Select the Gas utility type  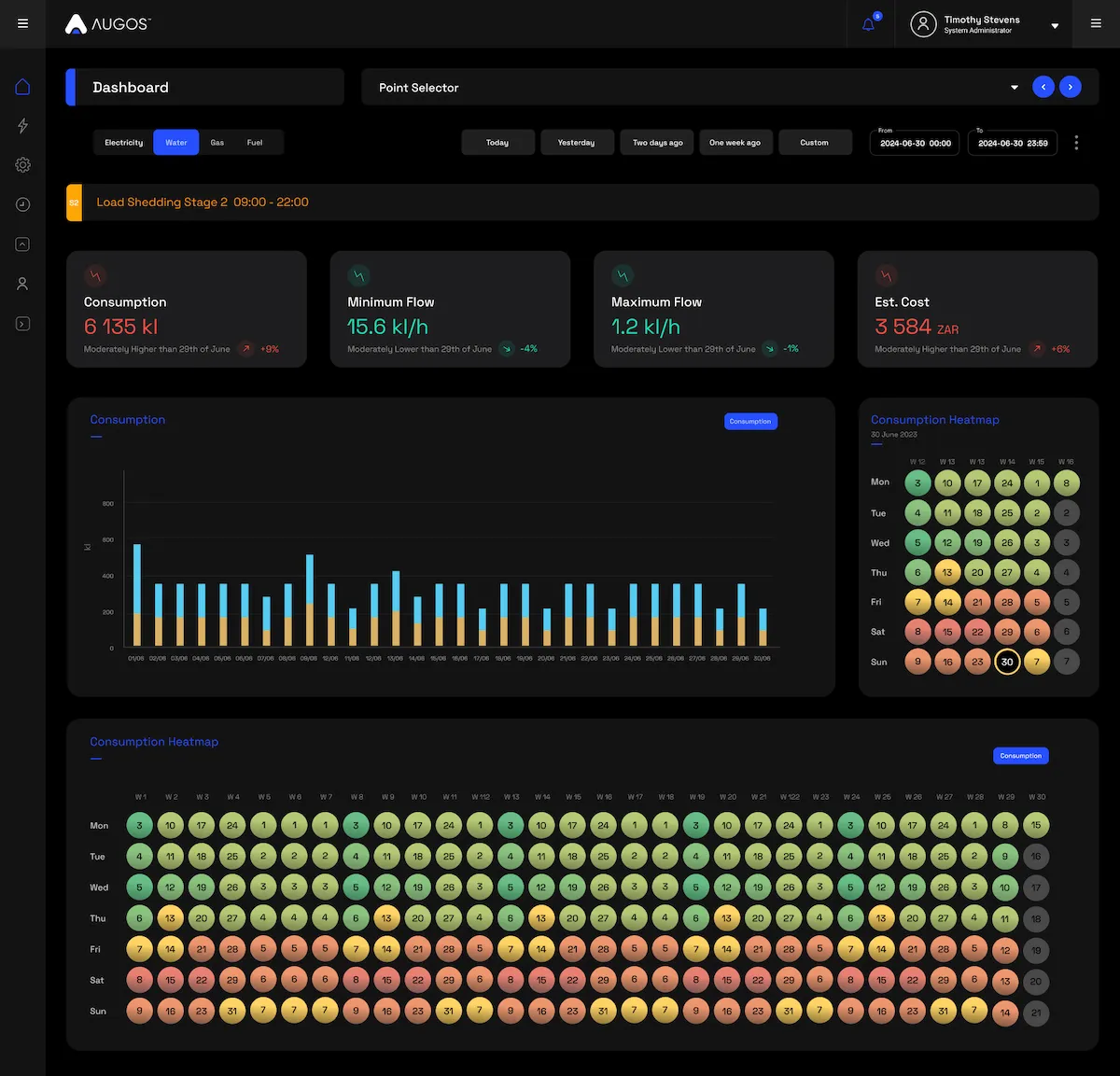(217, 143)
